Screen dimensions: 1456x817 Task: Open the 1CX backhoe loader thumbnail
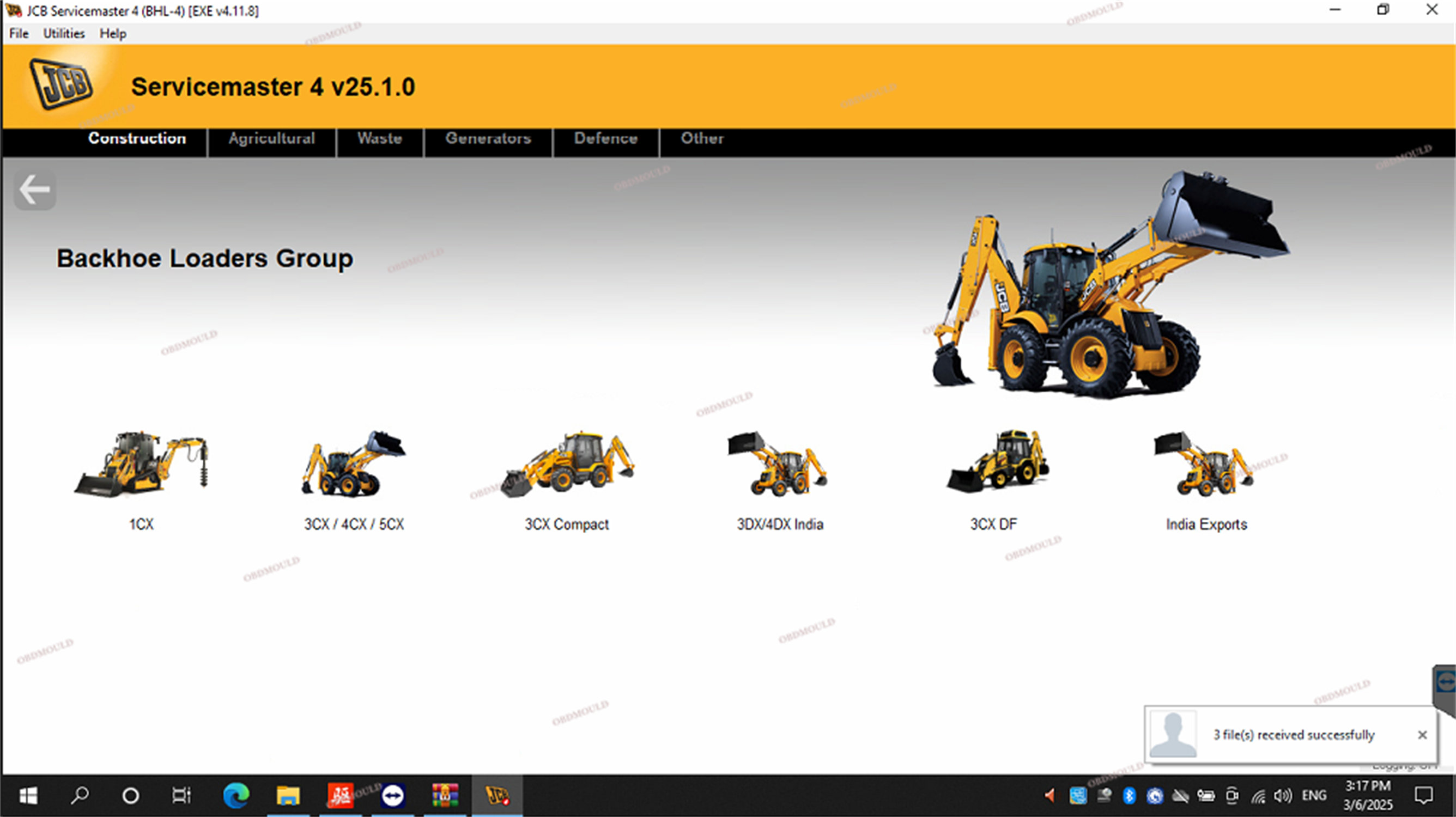pos(141,465)
